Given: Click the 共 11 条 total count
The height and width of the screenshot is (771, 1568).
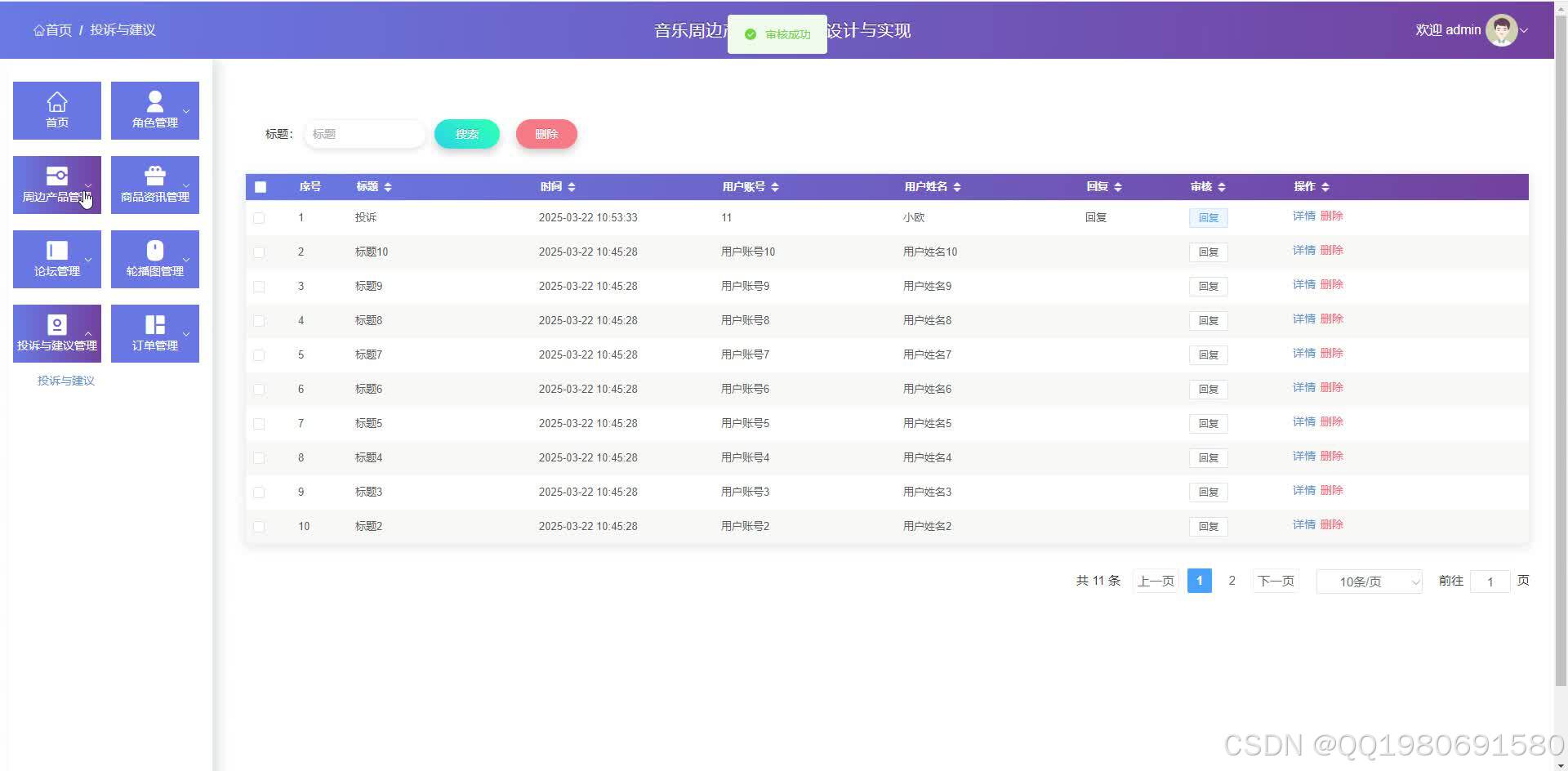Looking at the screenshot, I should [x=1098, y=581].
